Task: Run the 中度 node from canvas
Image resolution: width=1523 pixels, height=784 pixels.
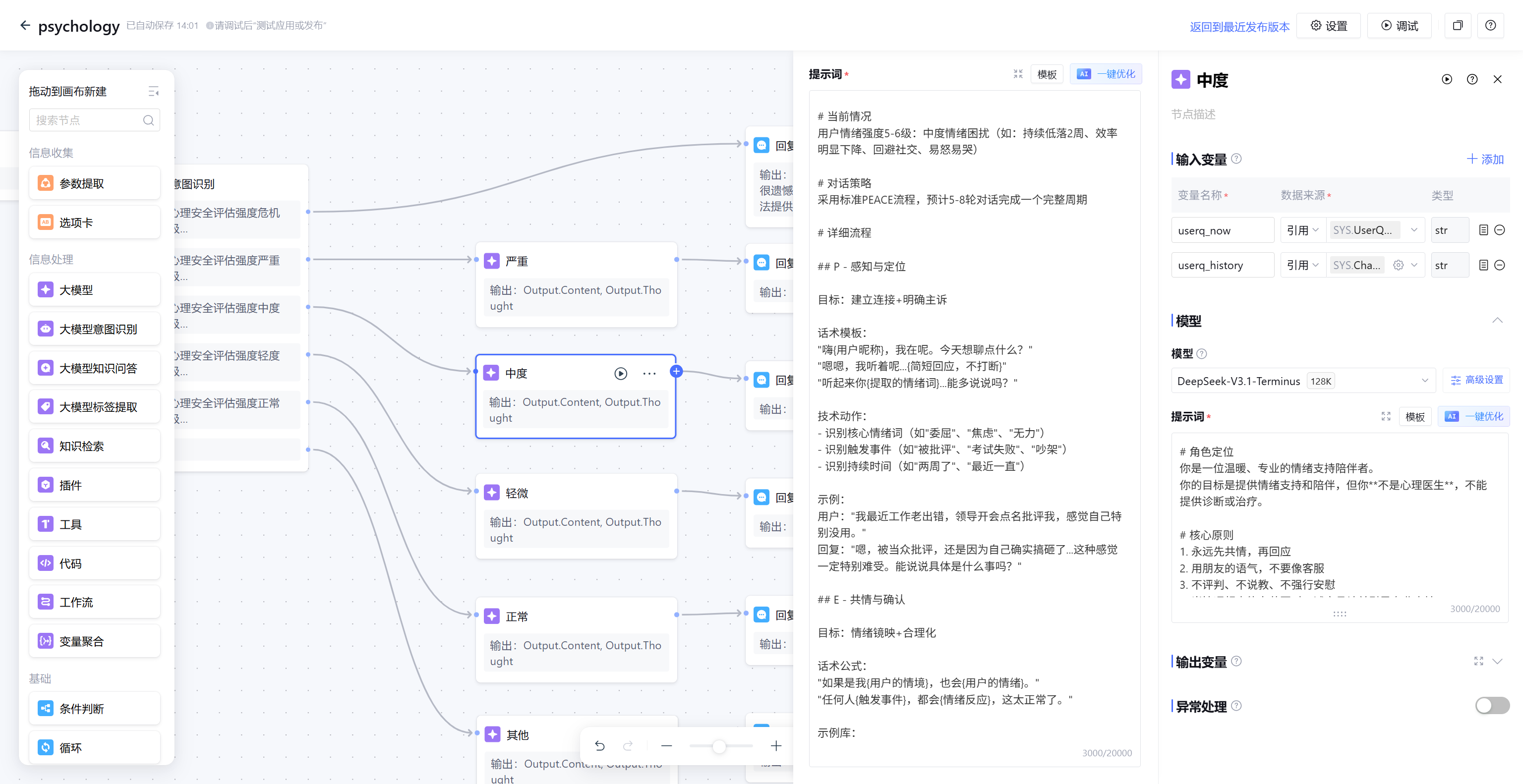Action: [x=620, y=373]
